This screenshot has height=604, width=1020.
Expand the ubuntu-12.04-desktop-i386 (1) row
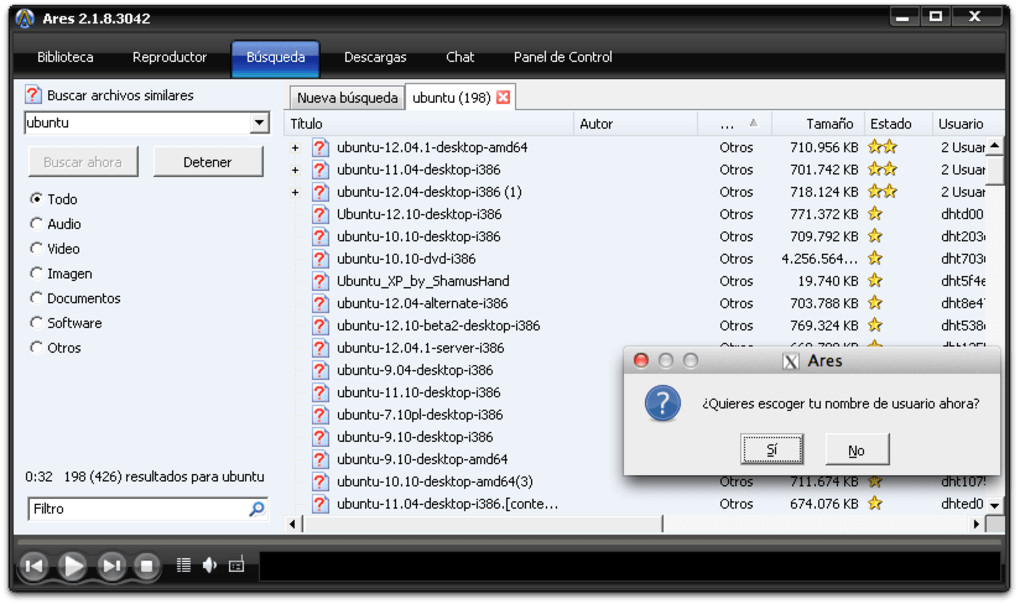pos(295,192)
